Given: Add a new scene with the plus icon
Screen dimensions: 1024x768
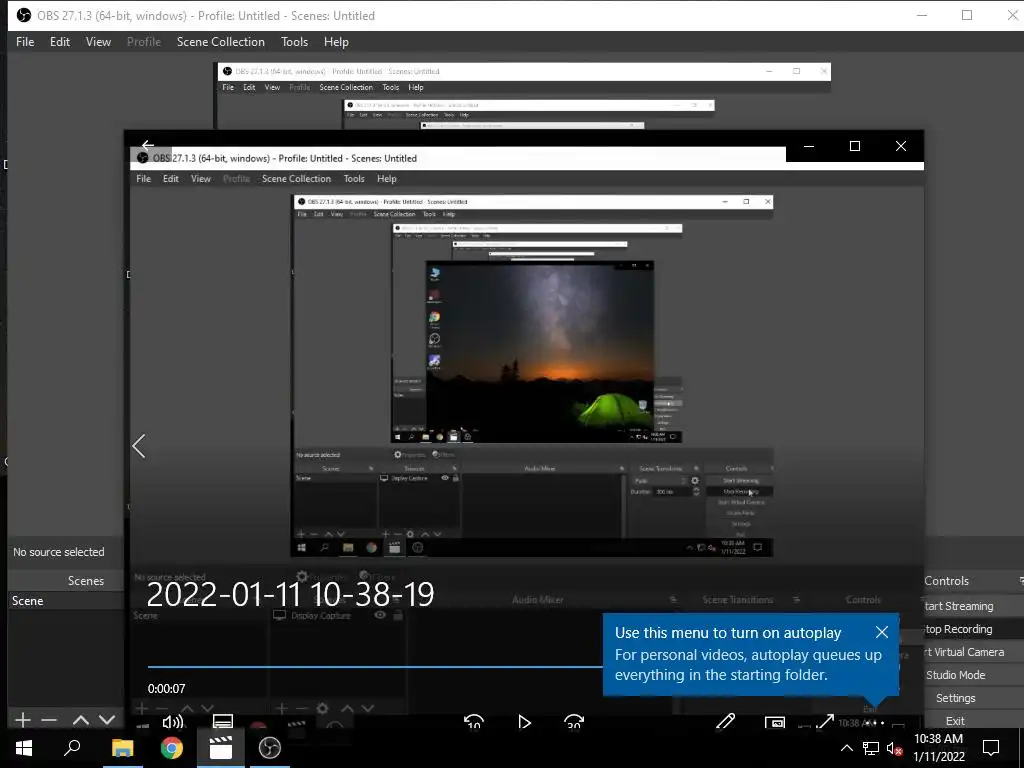Looking at the screenshot, I should coord(23,720).
